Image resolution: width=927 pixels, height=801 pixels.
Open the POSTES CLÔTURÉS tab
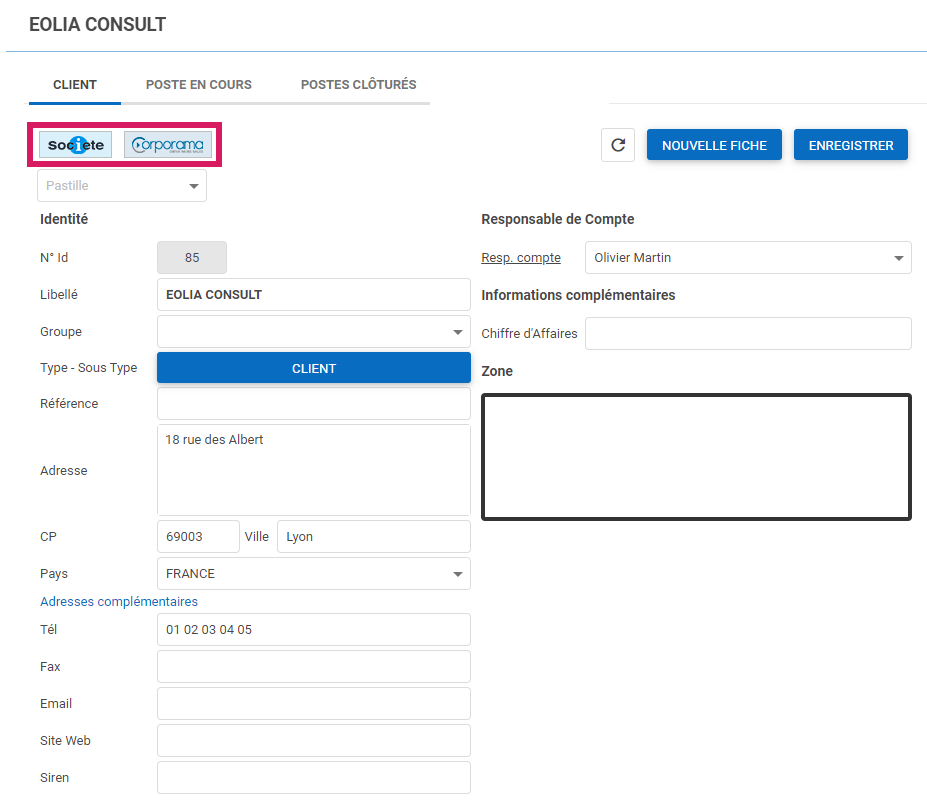click(358, 85)
